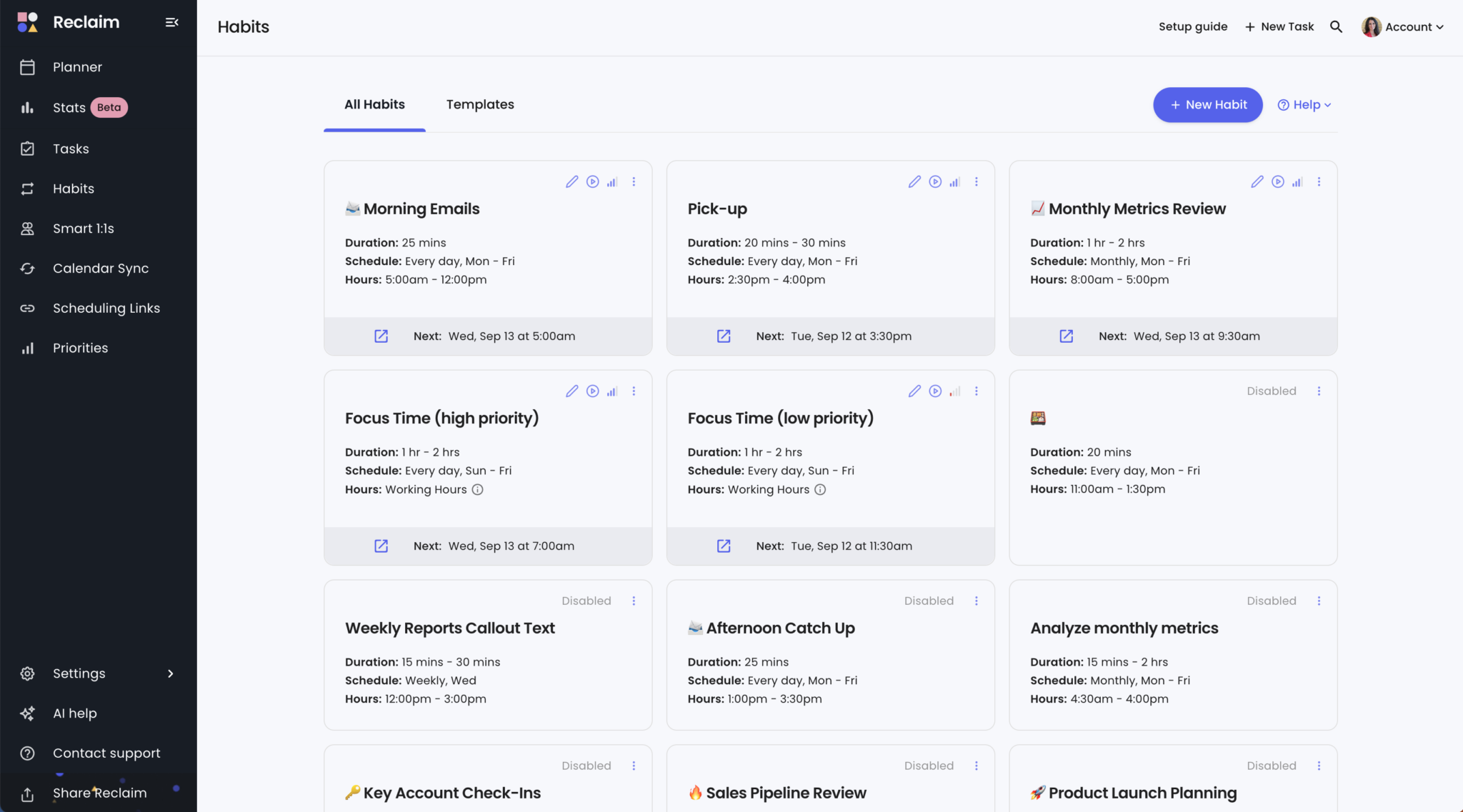1463x812 pixels.
Task: Expand the Settings submenu chevron
Action: pyautogui.click(x=170, y=673)
